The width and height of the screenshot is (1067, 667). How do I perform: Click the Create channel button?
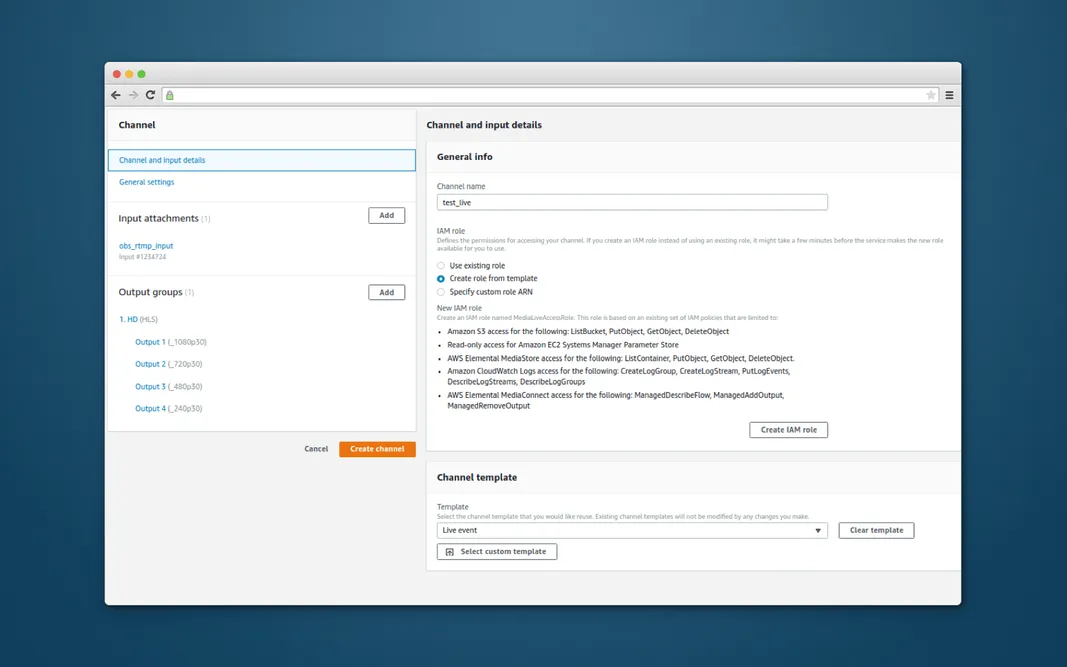pos(377,449)
